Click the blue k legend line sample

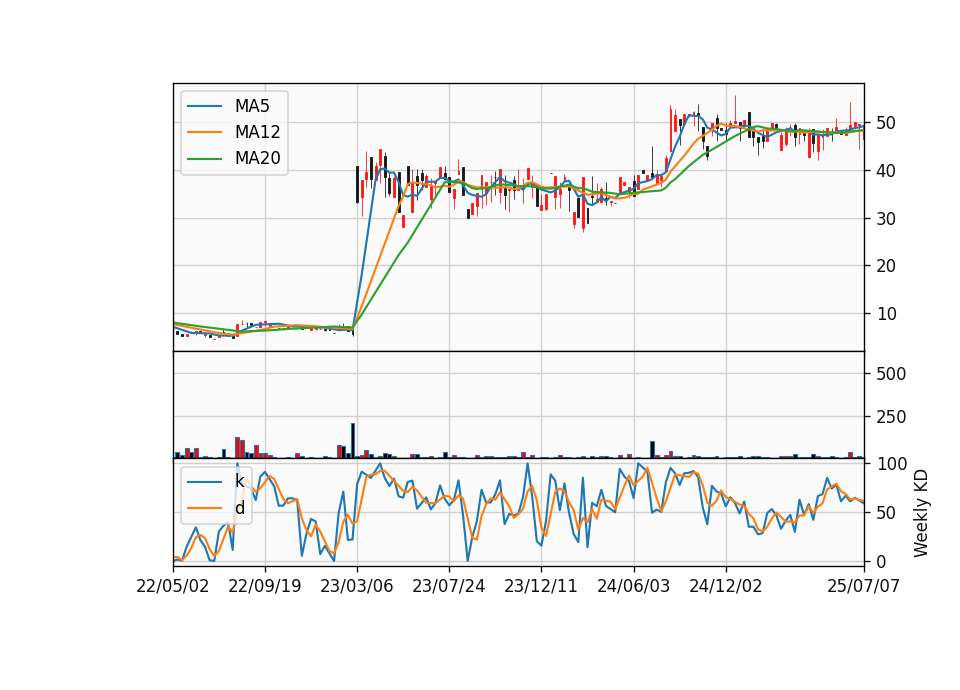(204, 482)
